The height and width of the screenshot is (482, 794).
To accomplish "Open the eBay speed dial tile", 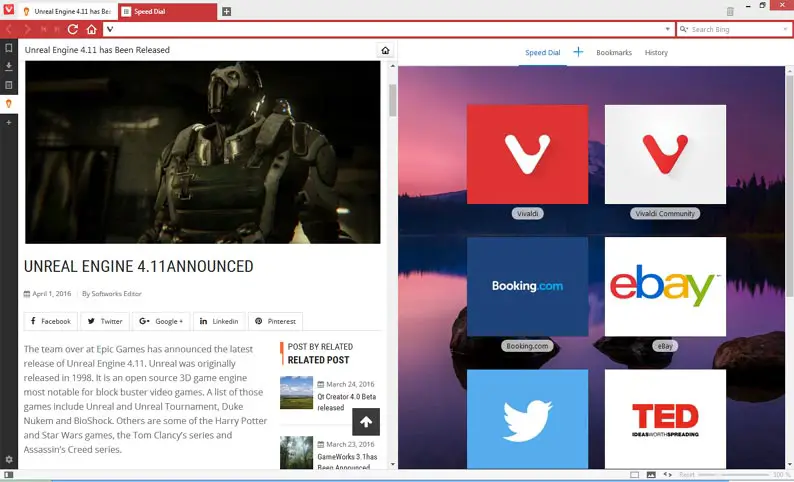I will [x=665, y=287].
